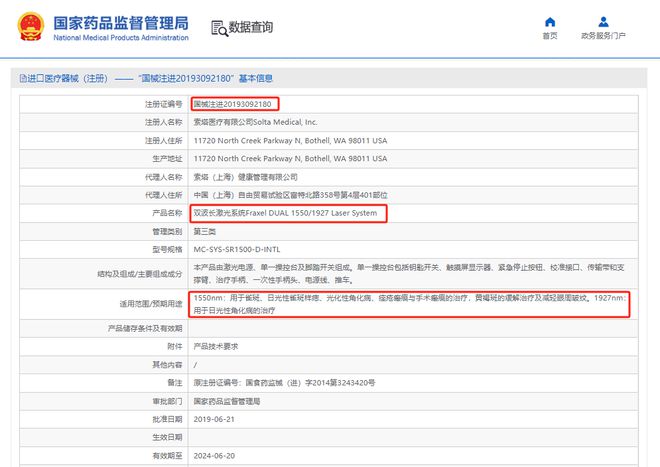Image resolution: width=660 pixels, height=467 pixels.
Task: Click the 政务服务门户 text link
Action: tap(603, 36)
